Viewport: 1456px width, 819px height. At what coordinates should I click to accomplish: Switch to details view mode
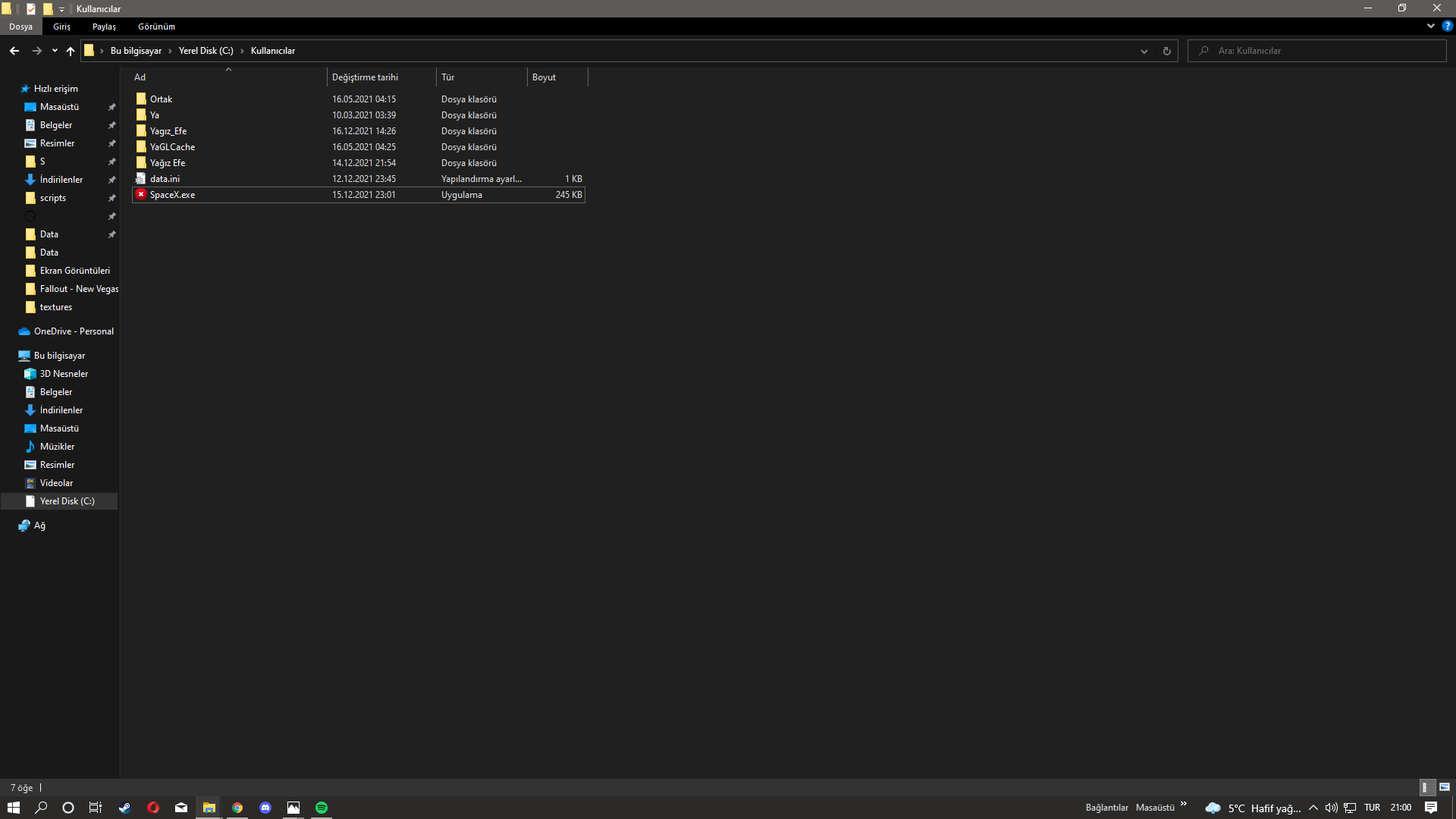pos(1426,787)
